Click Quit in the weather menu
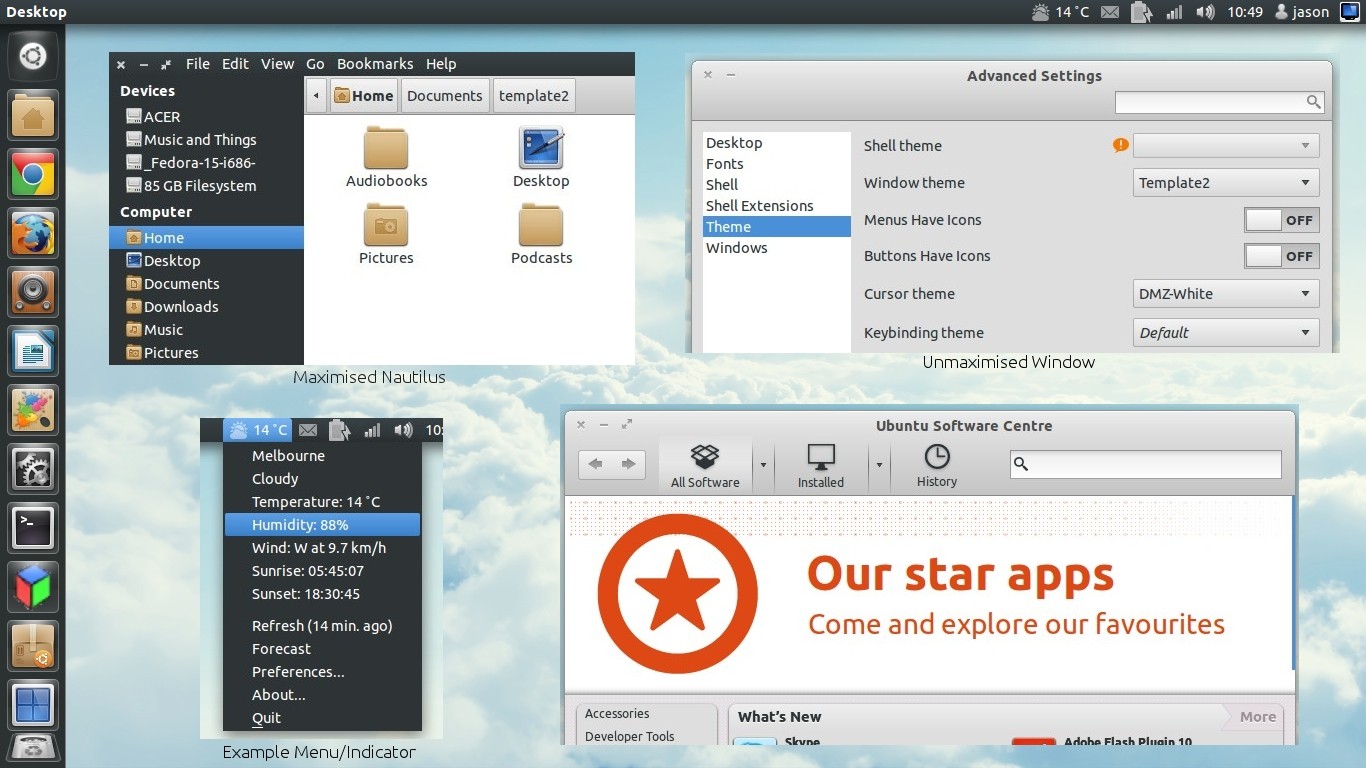The image size is (1366, 768). coord(322,718)
